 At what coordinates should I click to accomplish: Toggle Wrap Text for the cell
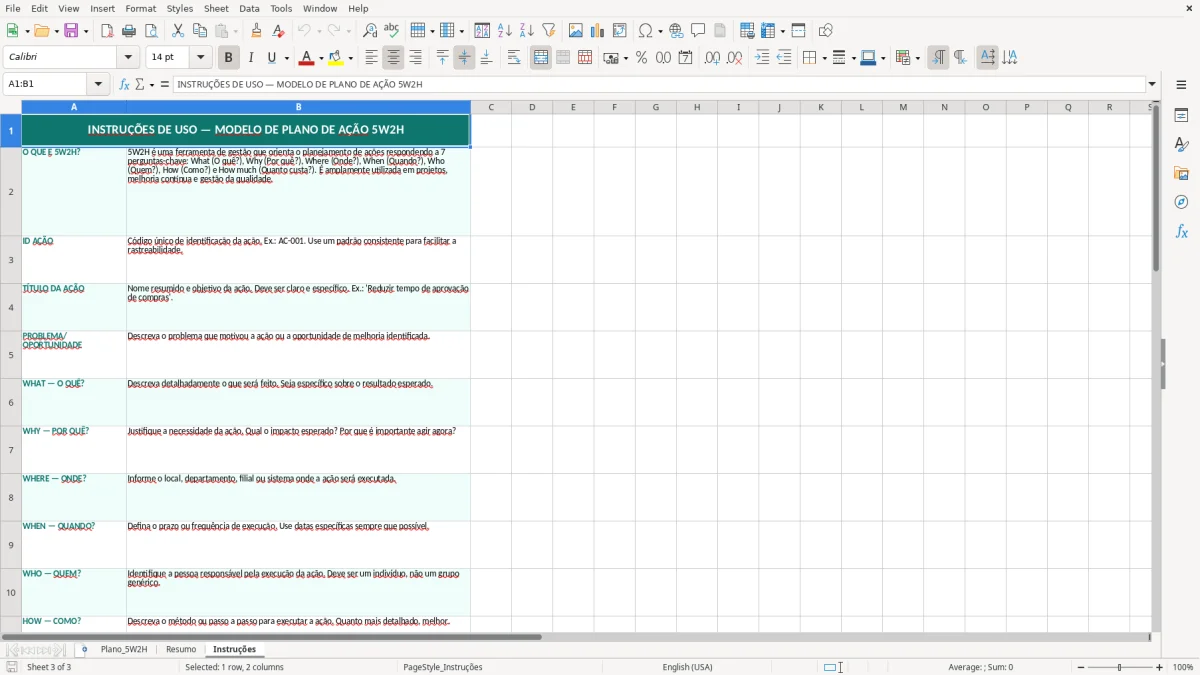point(514,58)
